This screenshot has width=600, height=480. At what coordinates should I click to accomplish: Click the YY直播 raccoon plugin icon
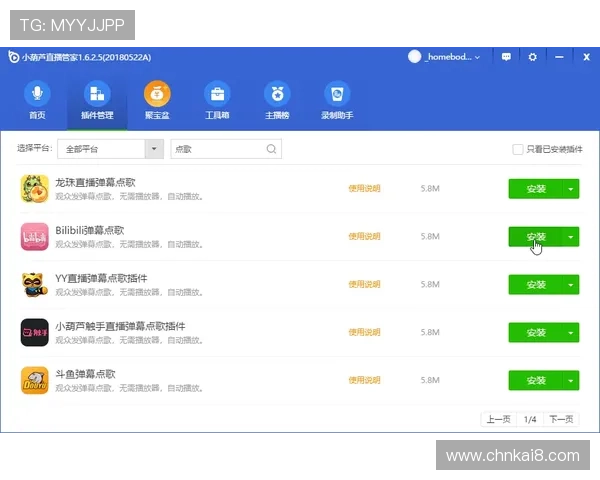(34, 284)
